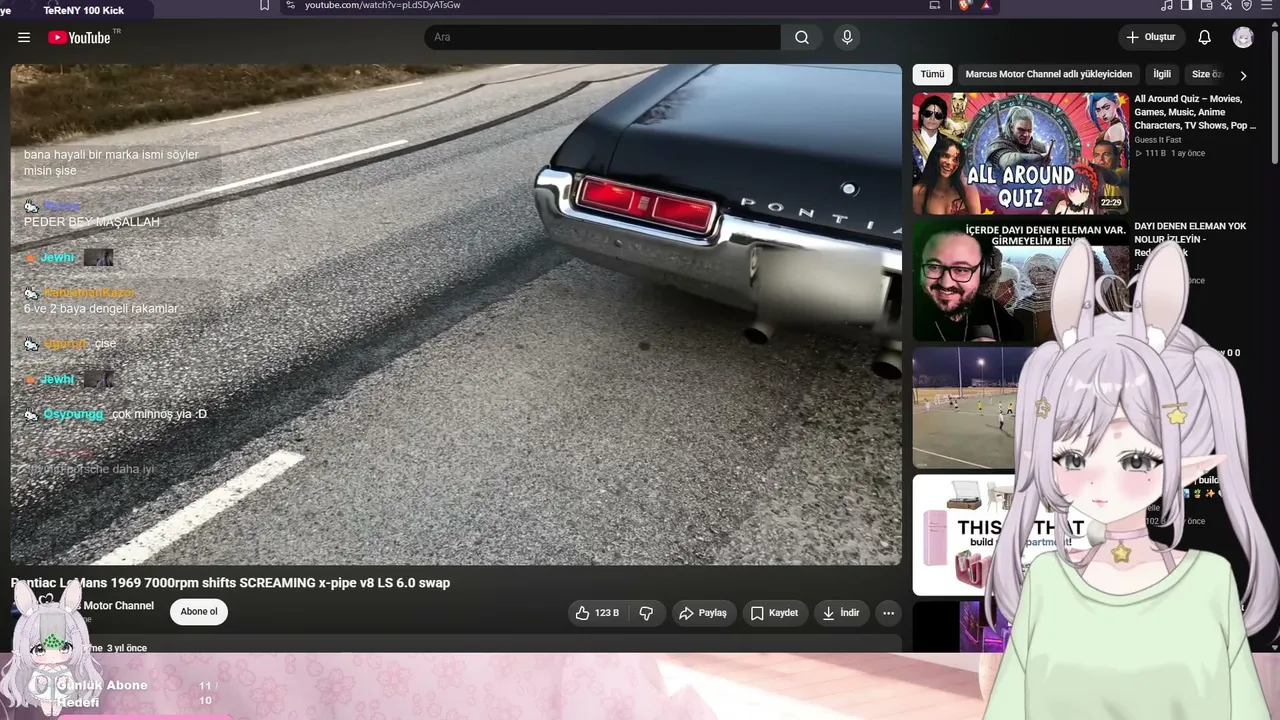Select the Tümü filter chip

[932, 74]
